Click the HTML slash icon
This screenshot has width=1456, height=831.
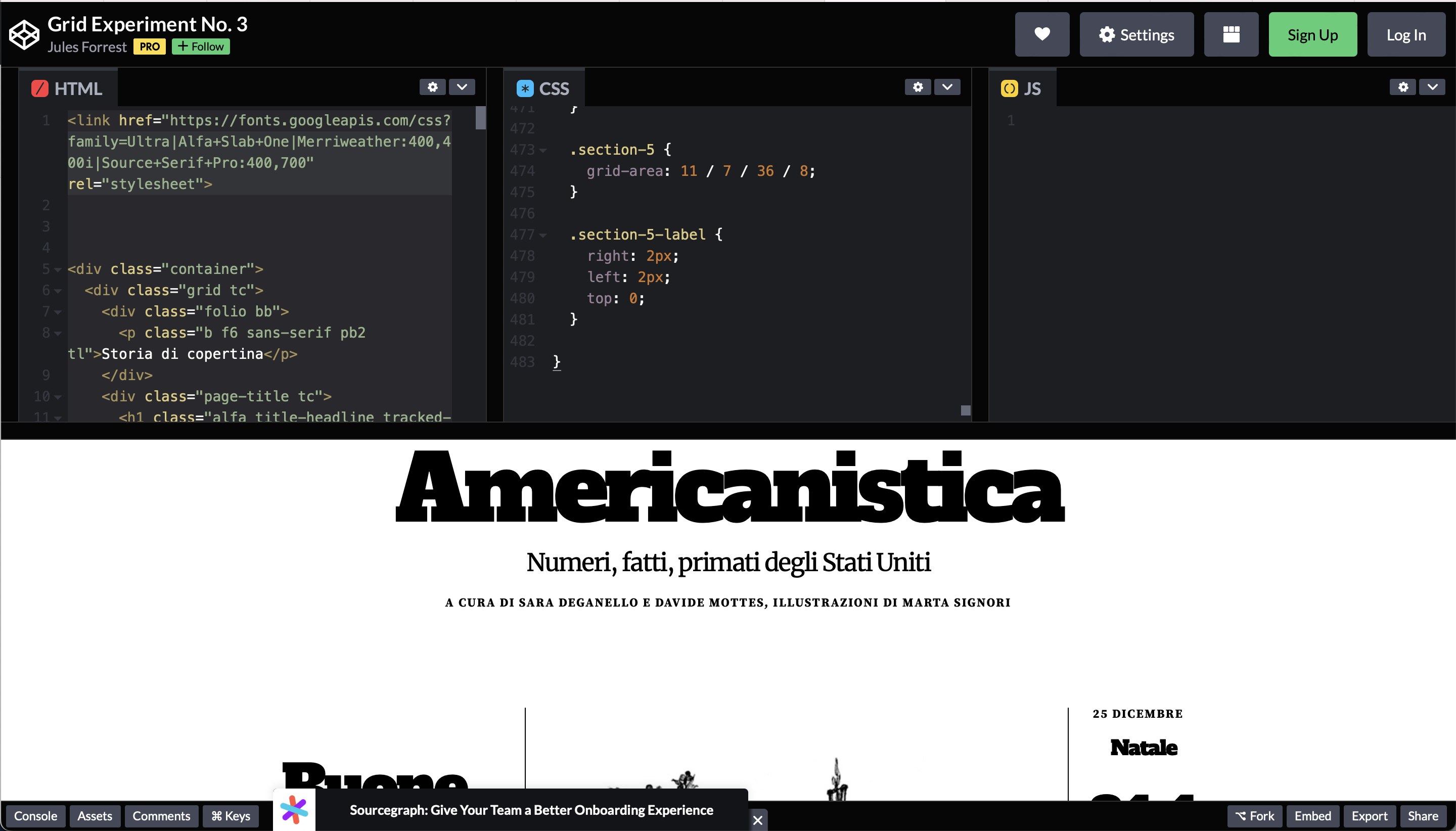39,88
